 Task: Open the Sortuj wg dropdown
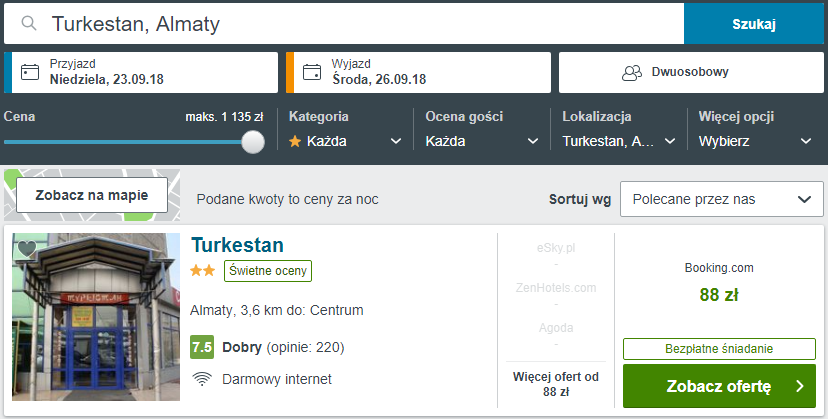coord(721,199)
